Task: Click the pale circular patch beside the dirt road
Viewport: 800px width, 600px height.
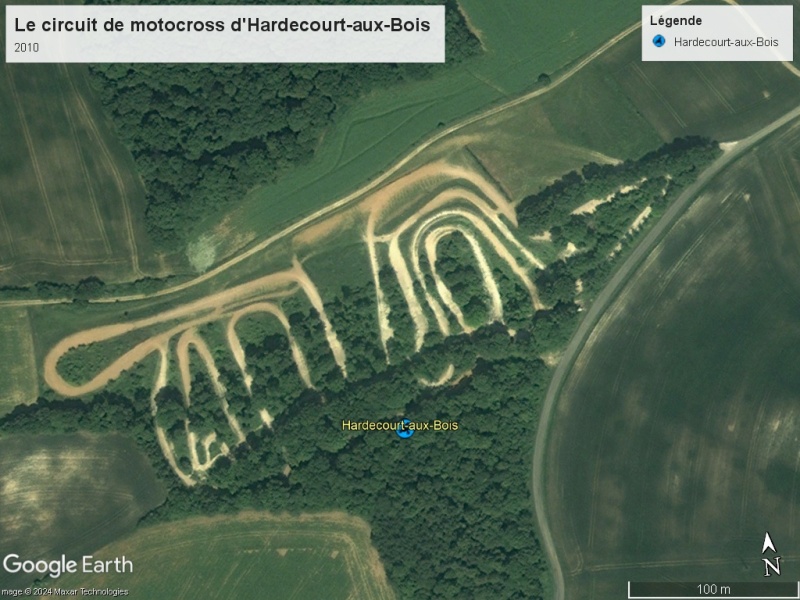Action: [201, 252]
